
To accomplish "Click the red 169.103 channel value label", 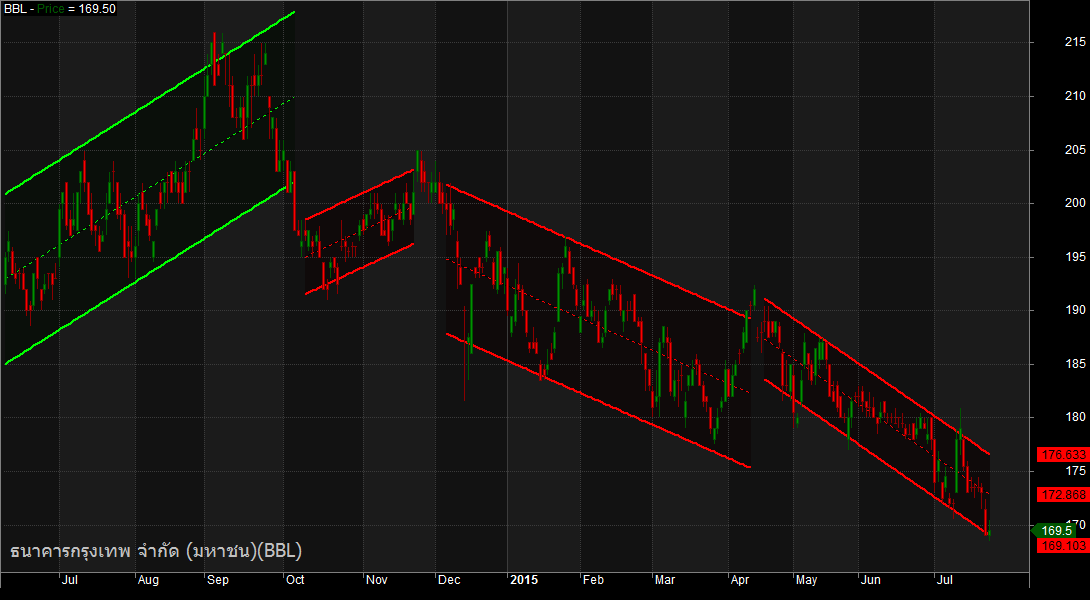I will [1063, 546].
